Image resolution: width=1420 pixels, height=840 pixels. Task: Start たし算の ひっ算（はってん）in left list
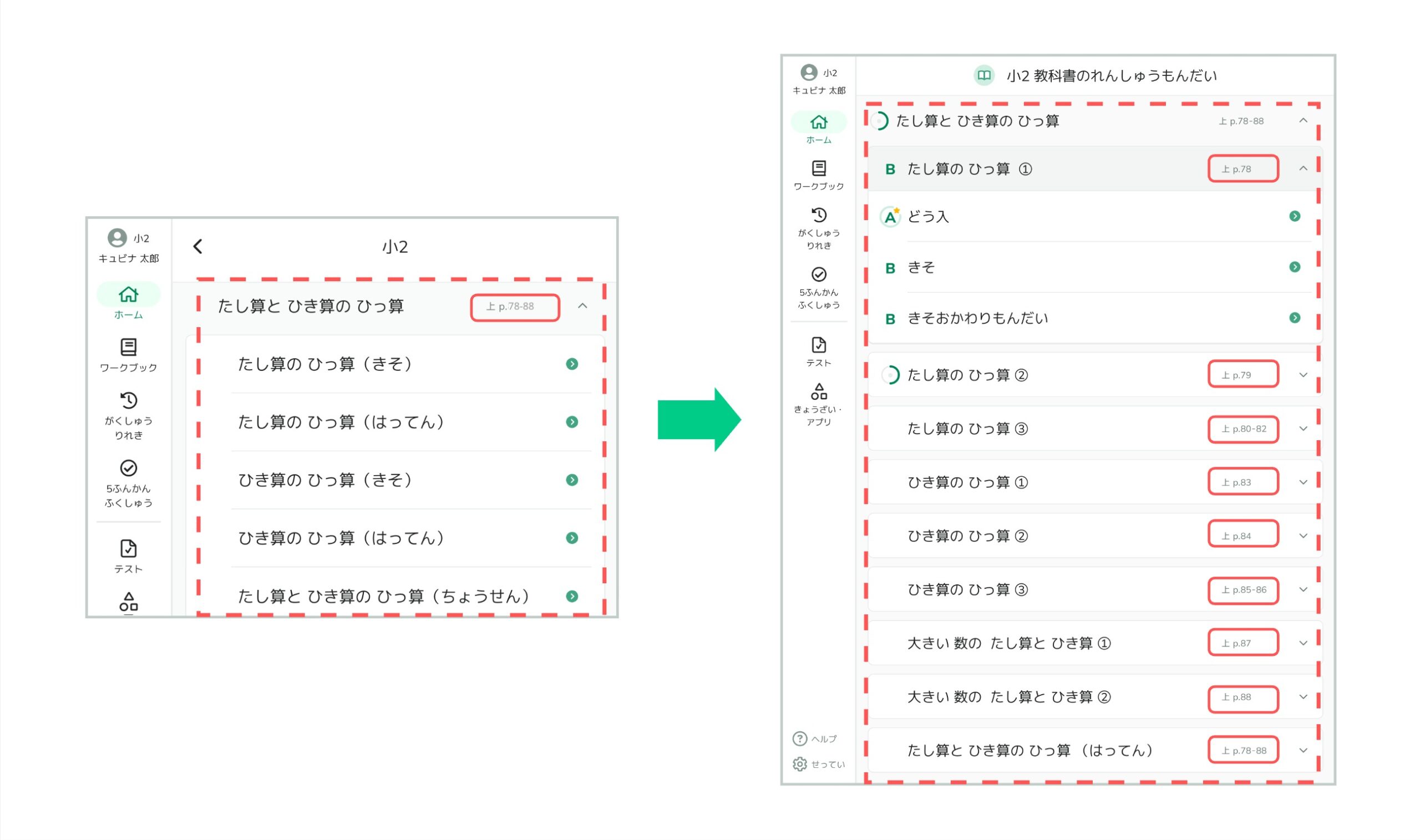[572, 422]
